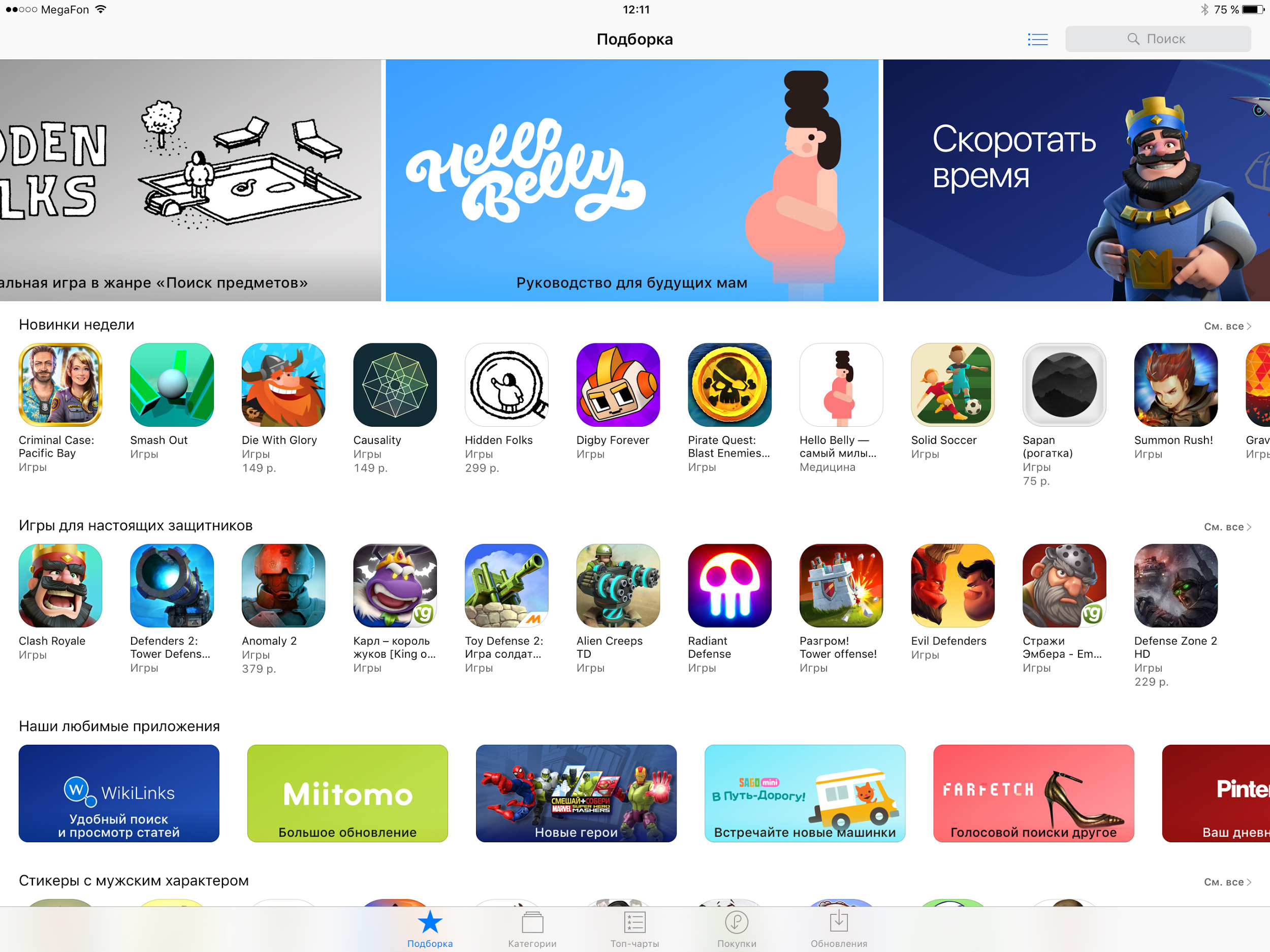This screenshot has height=952, width=1270.
Task: Expand "См. все" for Стикеры с мужским характером
Action: pos(1227,882)
